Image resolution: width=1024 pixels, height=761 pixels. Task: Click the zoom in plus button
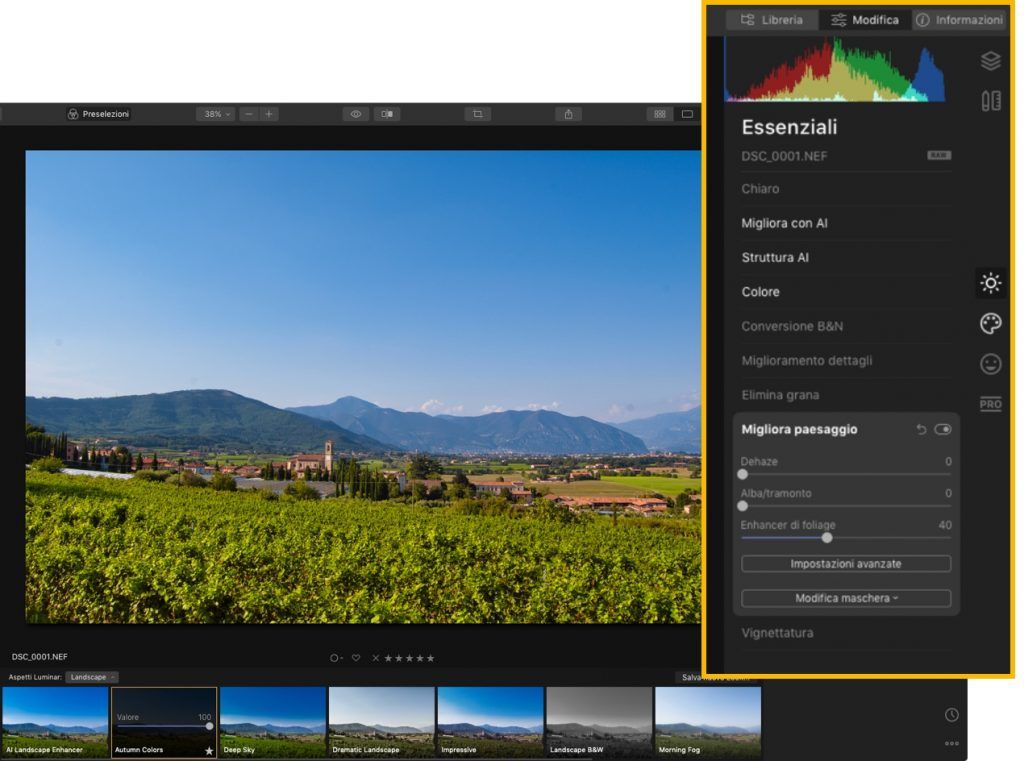[268, 114]
